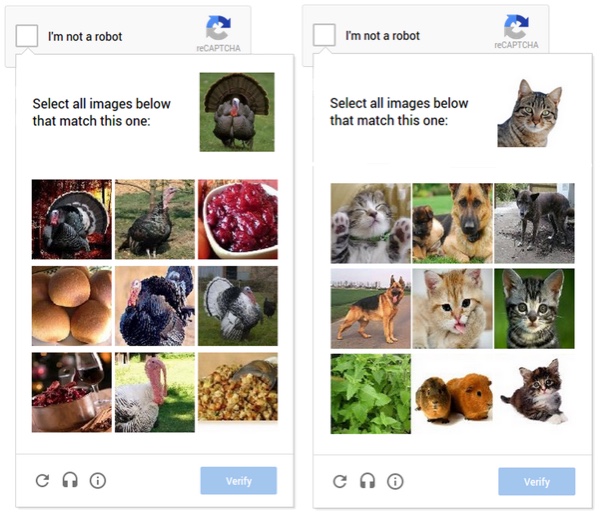Click info icon in turkey challenge
The width and height of the screenshot is (600, 514).
coord(98,480)
